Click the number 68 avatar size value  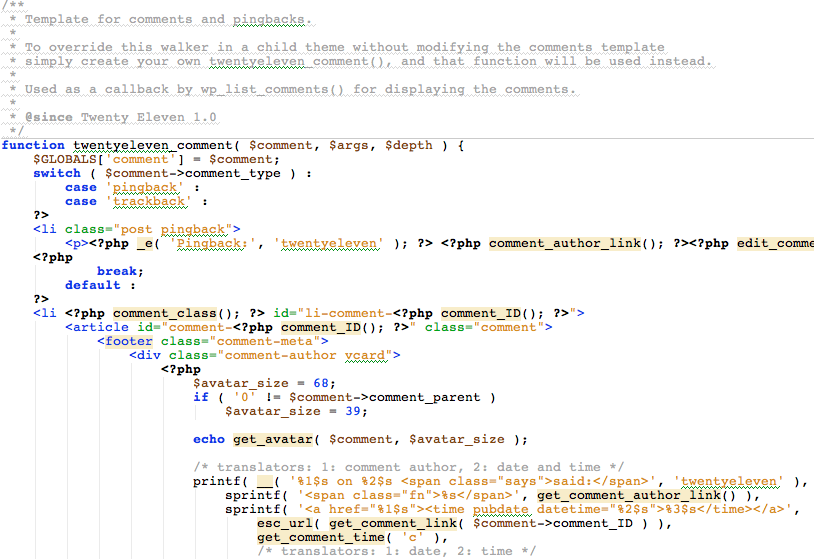(x=321, y=384)
